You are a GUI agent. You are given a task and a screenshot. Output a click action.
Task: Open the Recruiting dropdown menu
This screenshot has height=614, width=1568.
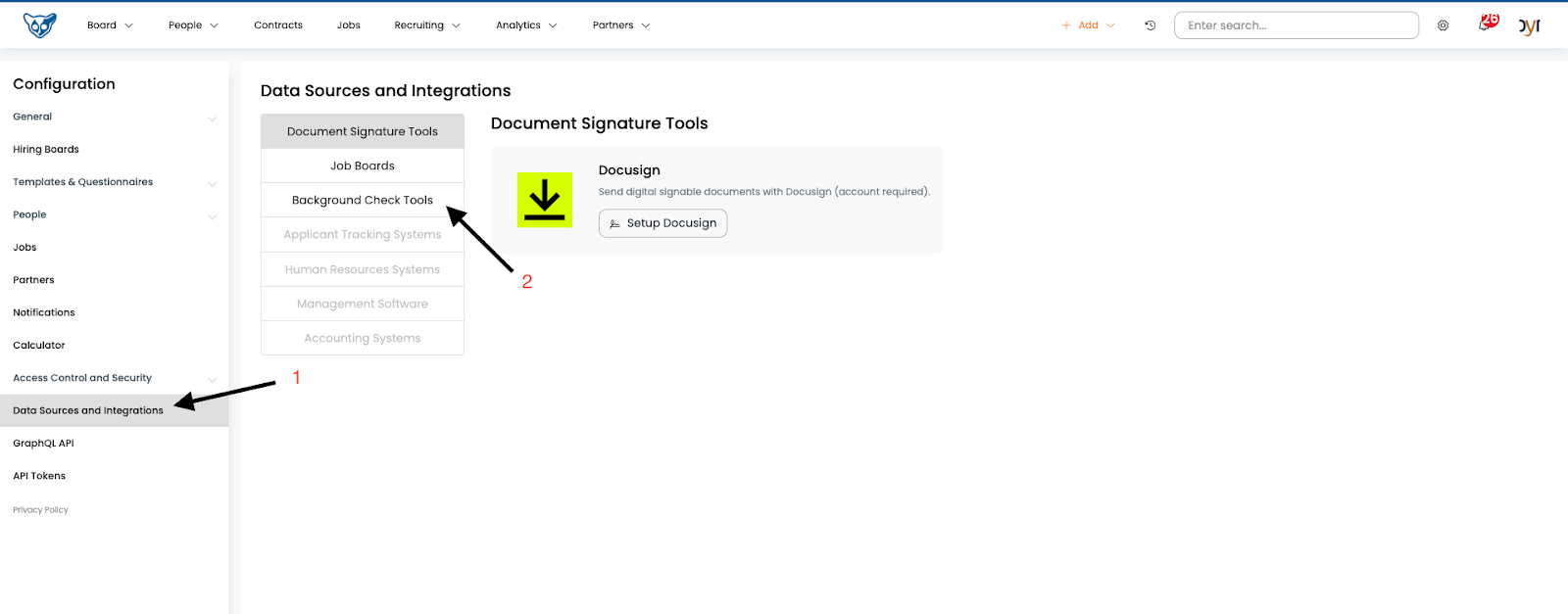pyautogui.click(x=427, y=25)
